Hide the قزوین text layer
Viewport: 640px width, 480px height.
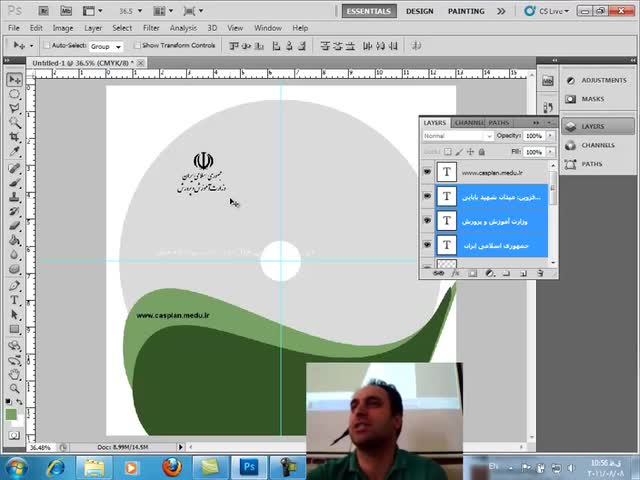tap(427, 196)
